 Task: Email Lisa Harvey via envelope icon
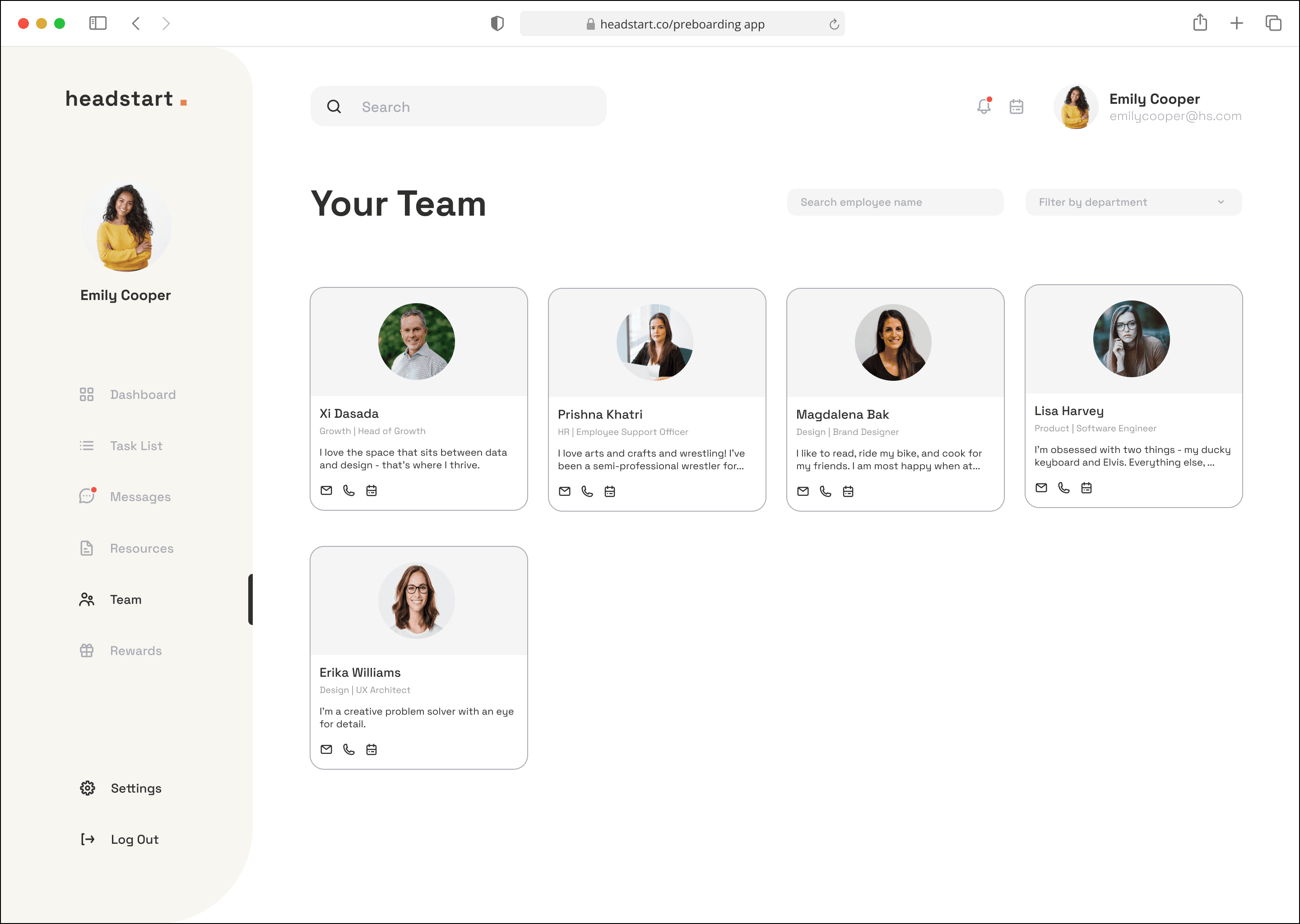pyautogui.click(x=1041, y=488)
